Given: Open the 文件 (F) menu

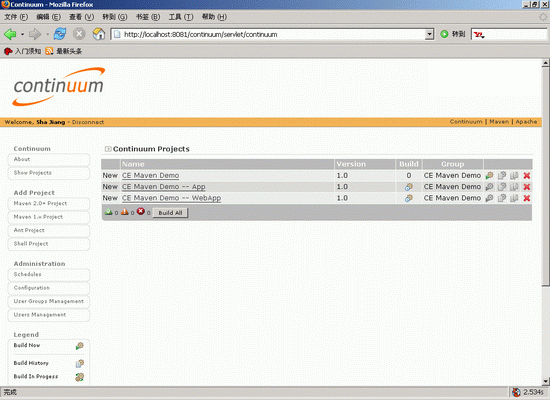Looking at the screenshot, I should 16,17.
